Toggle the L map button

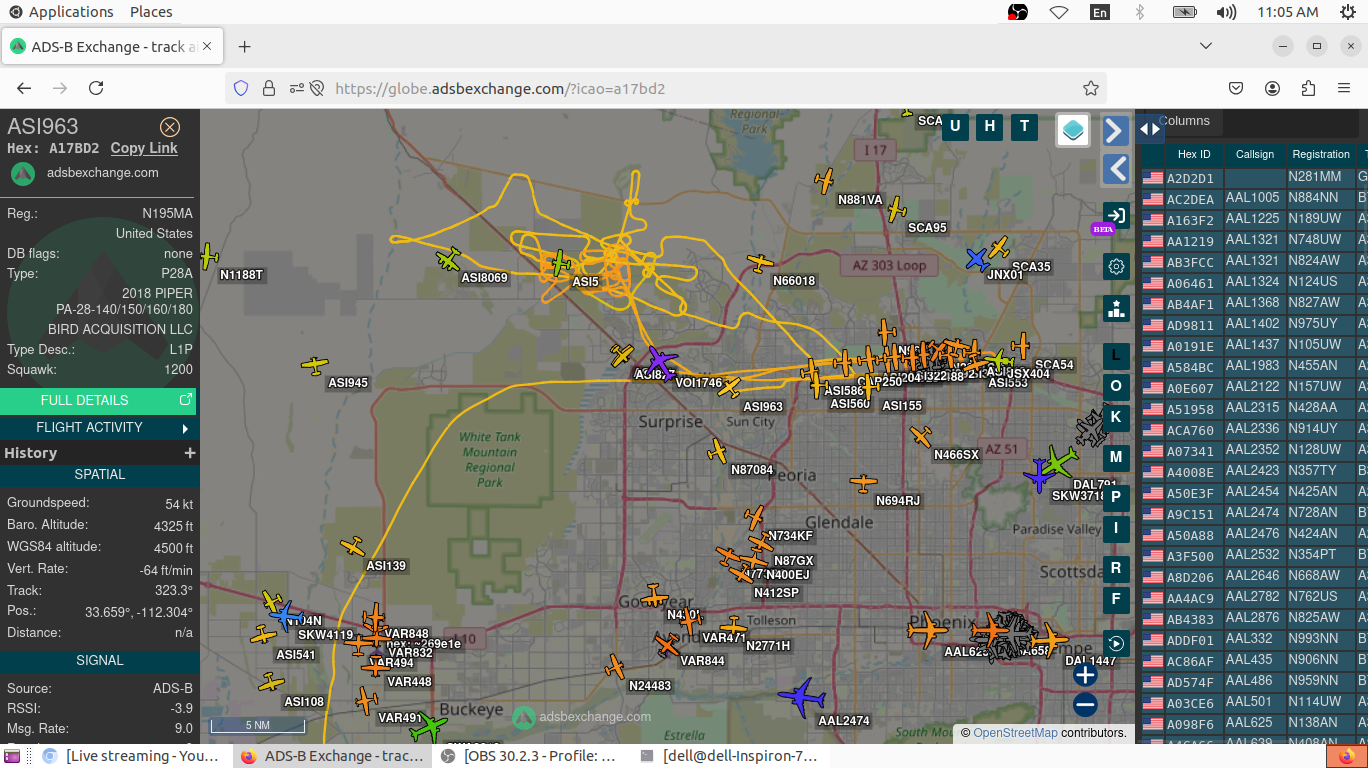click(x=1116, y=355)
